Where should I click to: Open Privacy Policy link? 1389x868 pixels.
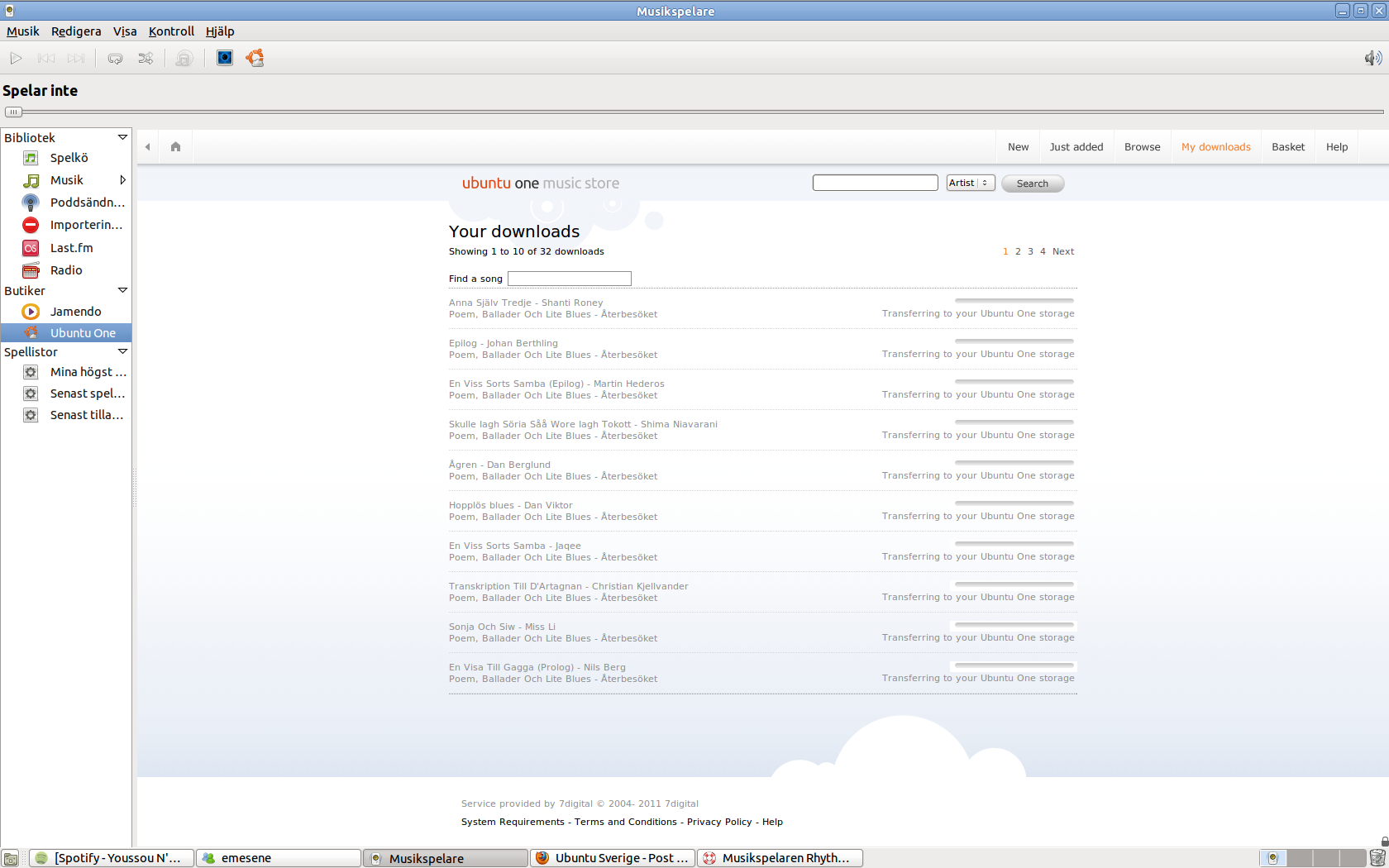[719, 822]
